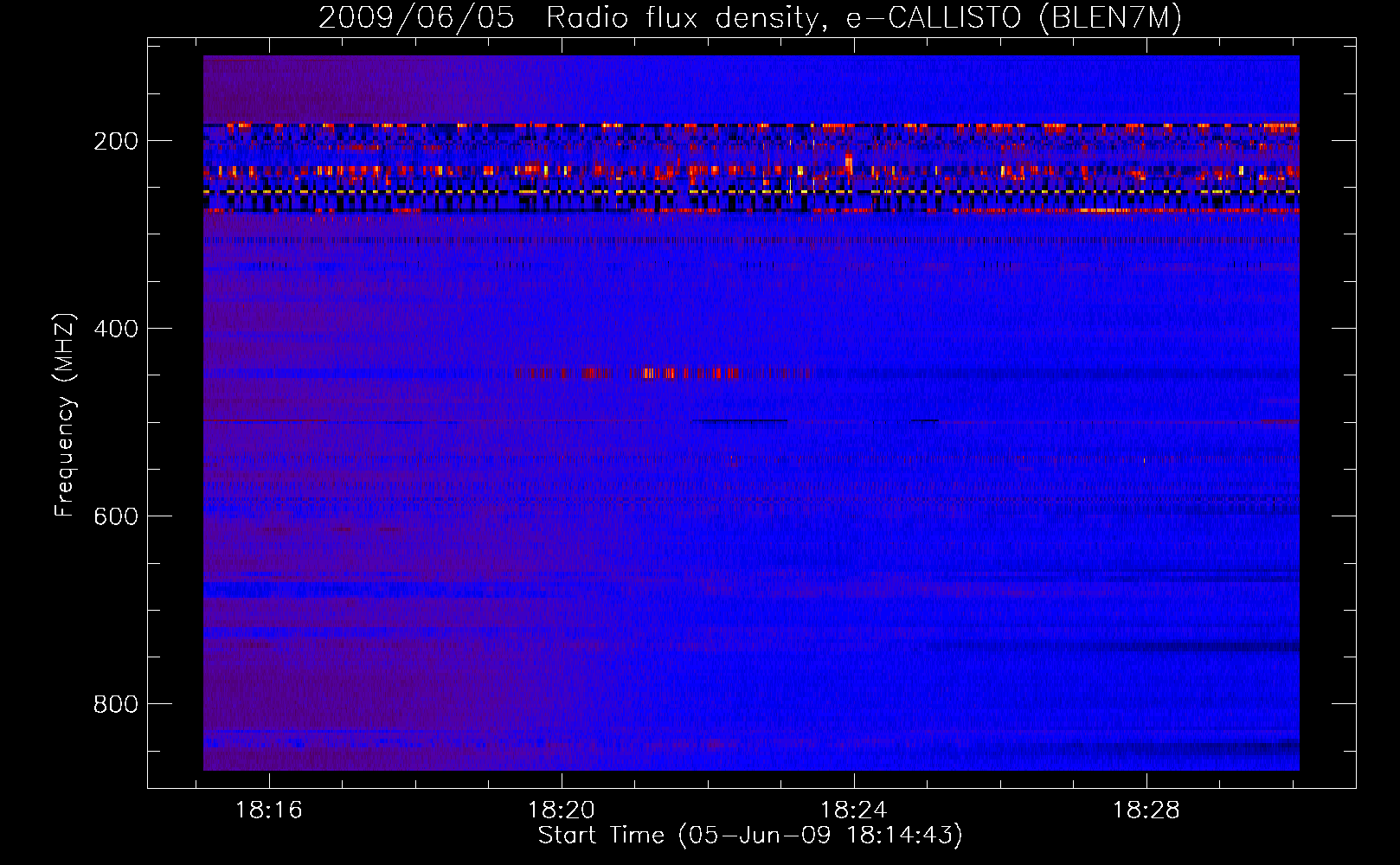The height and width of the screenshot is (865, 1400).
Task: Click the red burst near 450 MHz
Action: click(x=663, y=374)
